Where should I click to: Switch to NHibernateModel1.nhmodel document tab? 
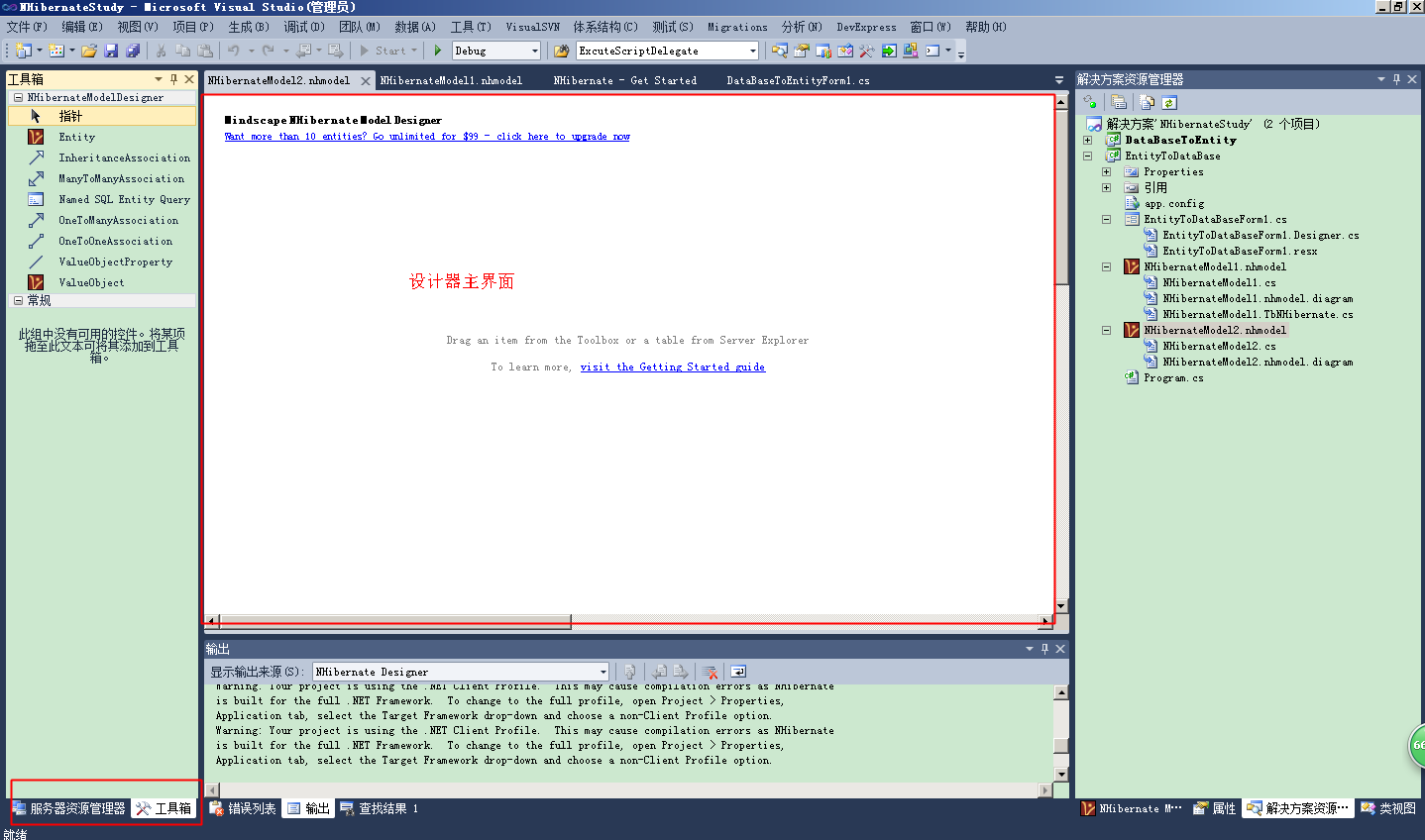click(451, 80)
